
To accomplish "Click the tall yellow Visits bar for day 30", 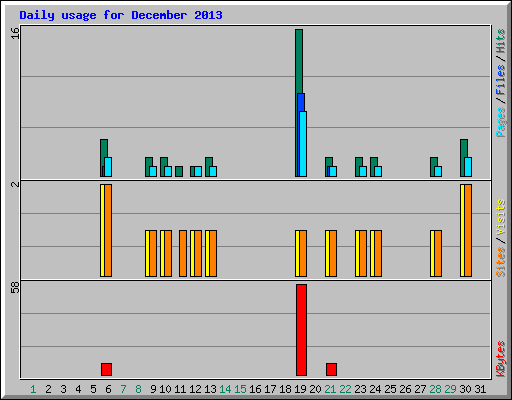I will click(462, 230).
